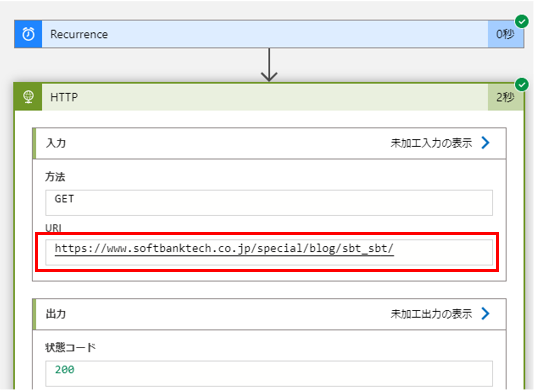Screen dimensions: 534x390
Task: Click the 出力 section heading
Action: tap(56, 314)
